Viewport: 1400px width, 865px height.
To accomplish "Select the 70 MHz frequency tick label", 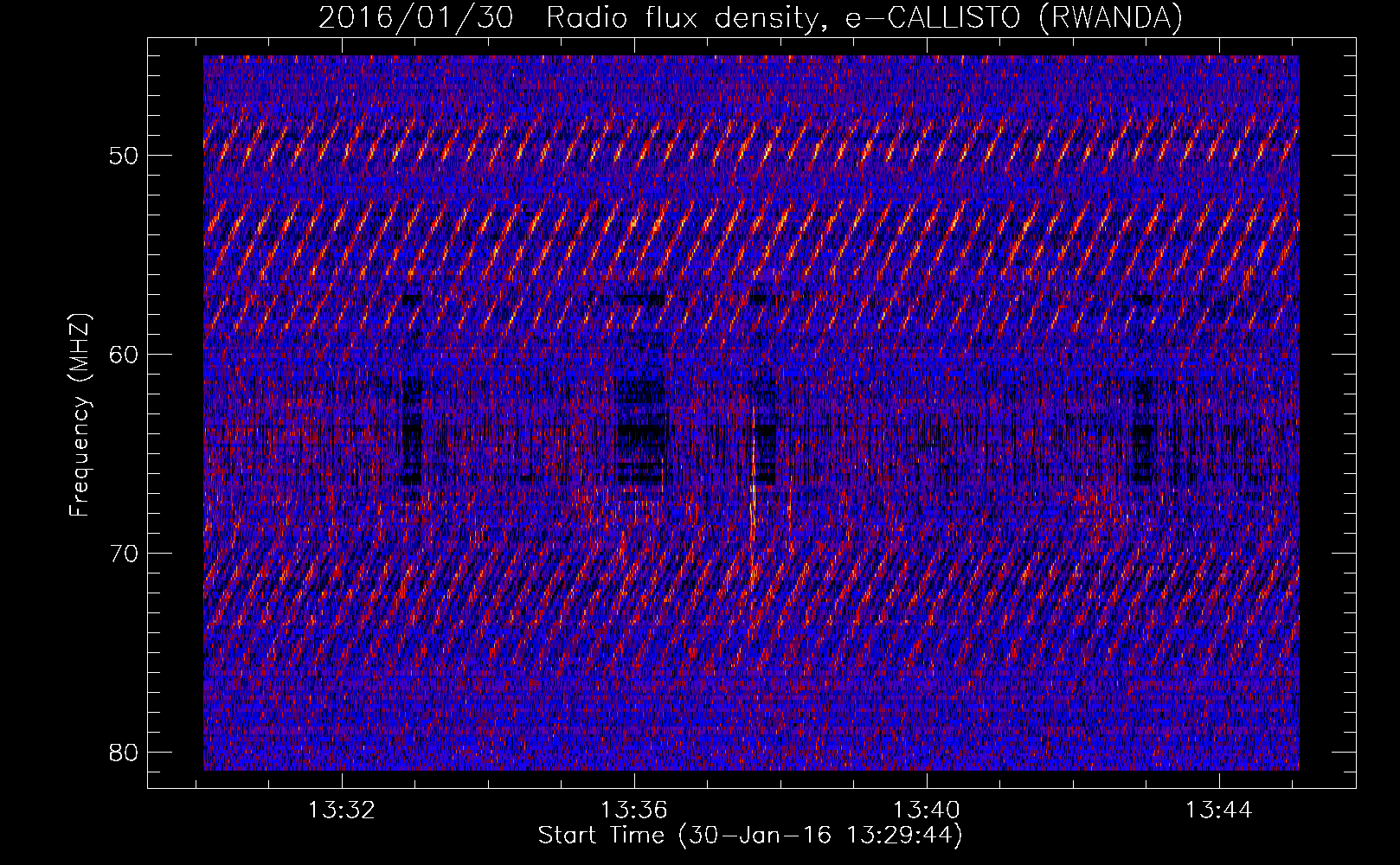I will tap(124, 554).
